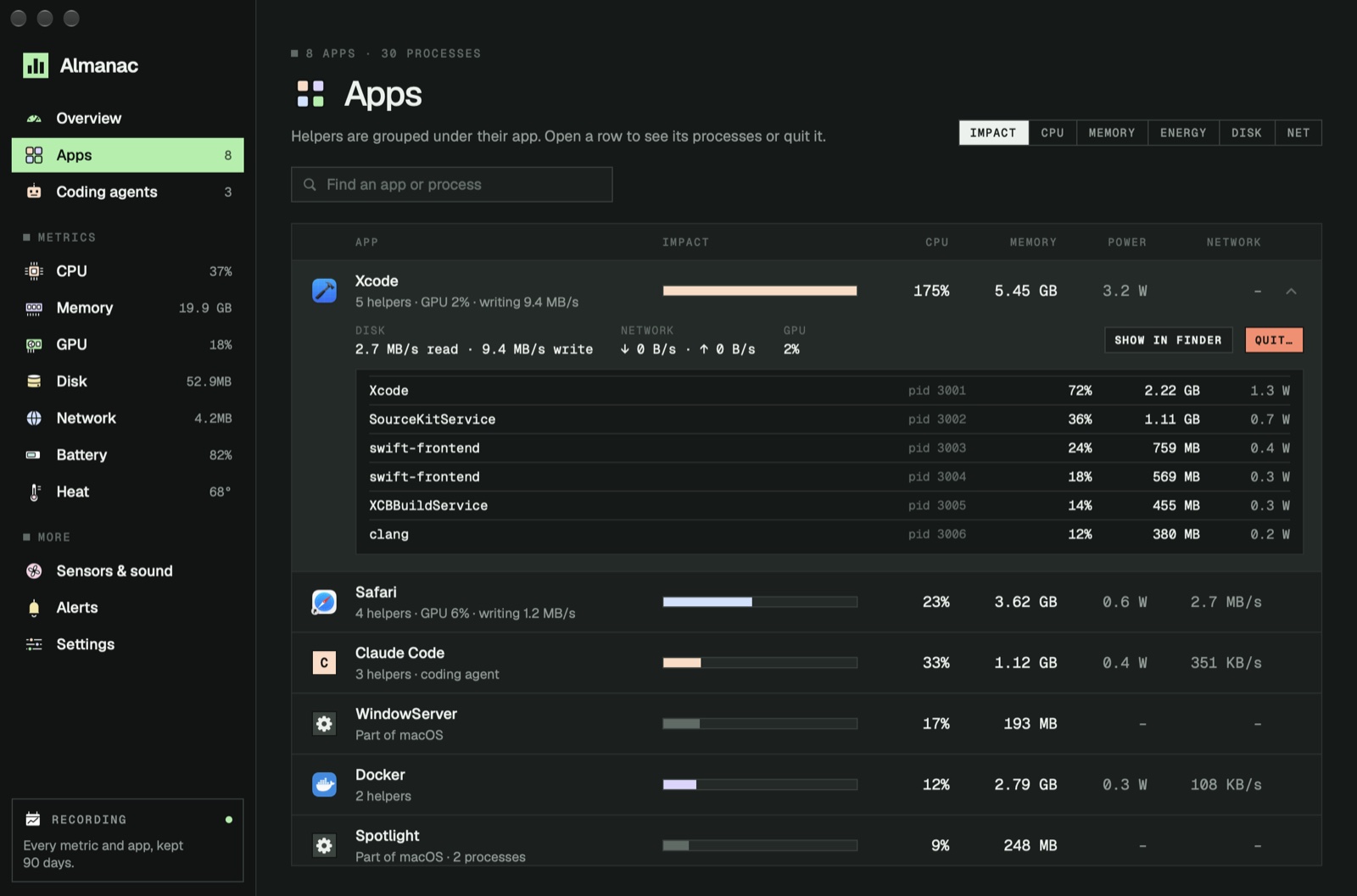Viewport: 1357px width, 896px height.
Task: Expand the Safari app row
Action: click(806, 602)
